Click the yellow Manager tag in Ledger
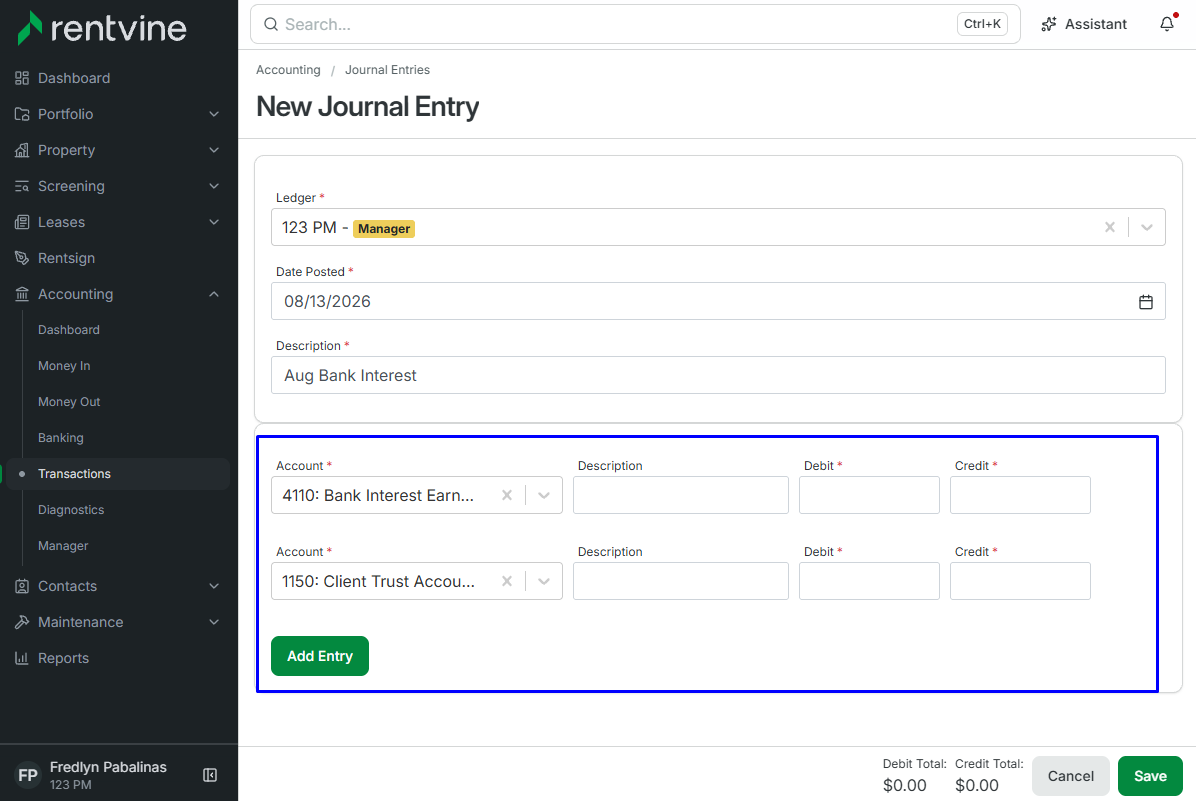Screen dimensions: 1196x801 (384, 229)
